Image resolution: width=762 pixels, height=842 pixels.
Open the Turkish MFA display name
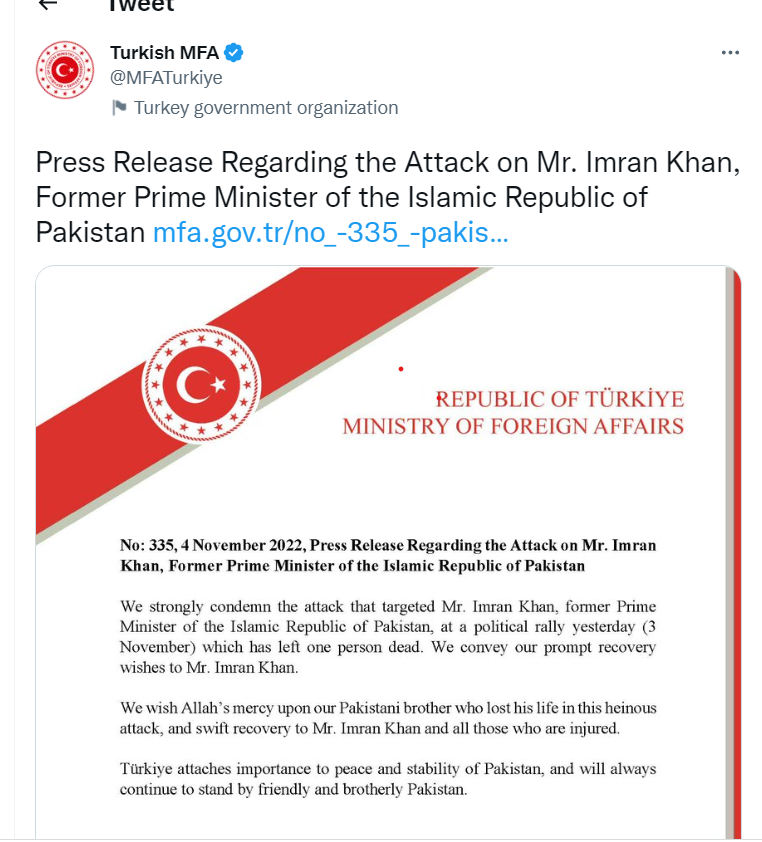tap(164, 53)
